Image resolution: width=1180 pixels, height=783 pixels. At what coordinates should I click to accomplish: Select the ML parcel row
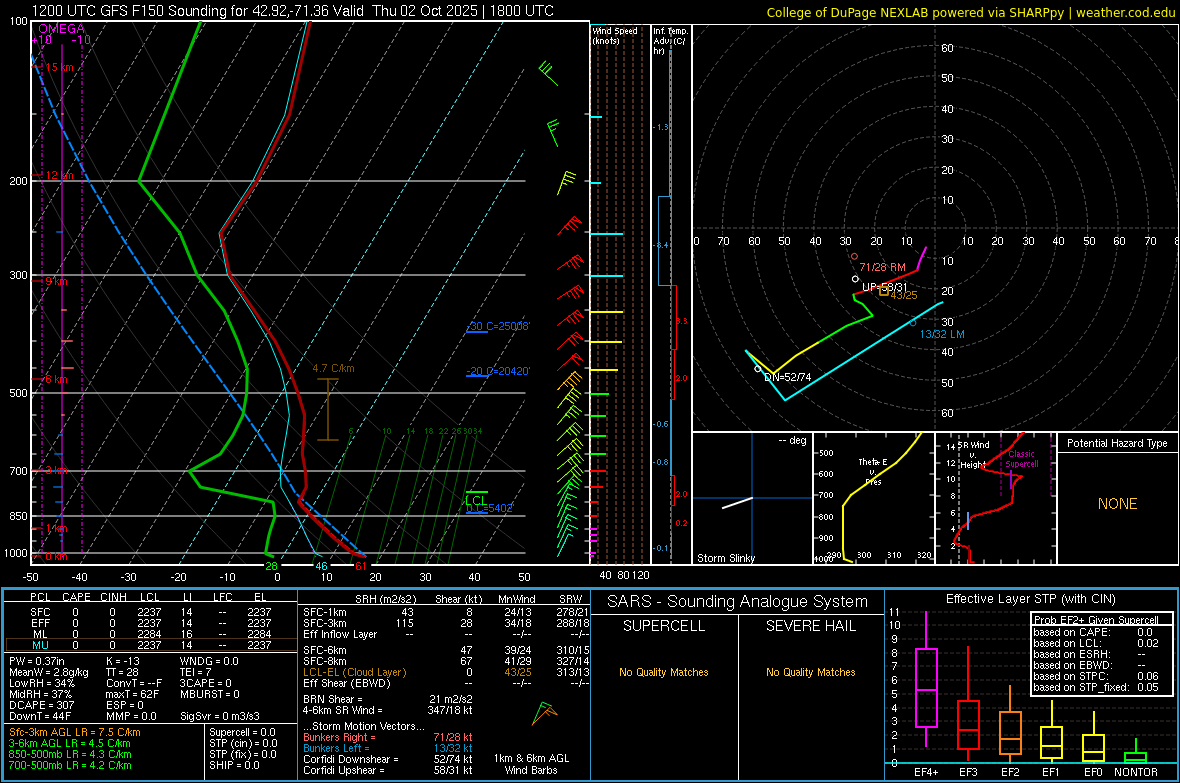point(150,634)
